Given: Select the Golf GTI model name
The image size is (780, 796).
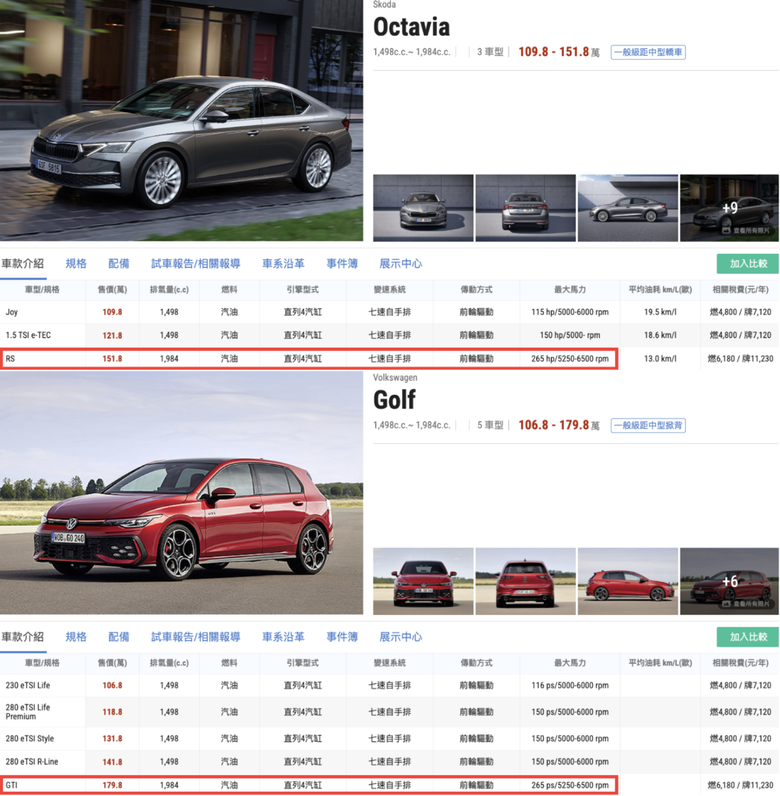Looking at the screenshot, I should 11,785.
